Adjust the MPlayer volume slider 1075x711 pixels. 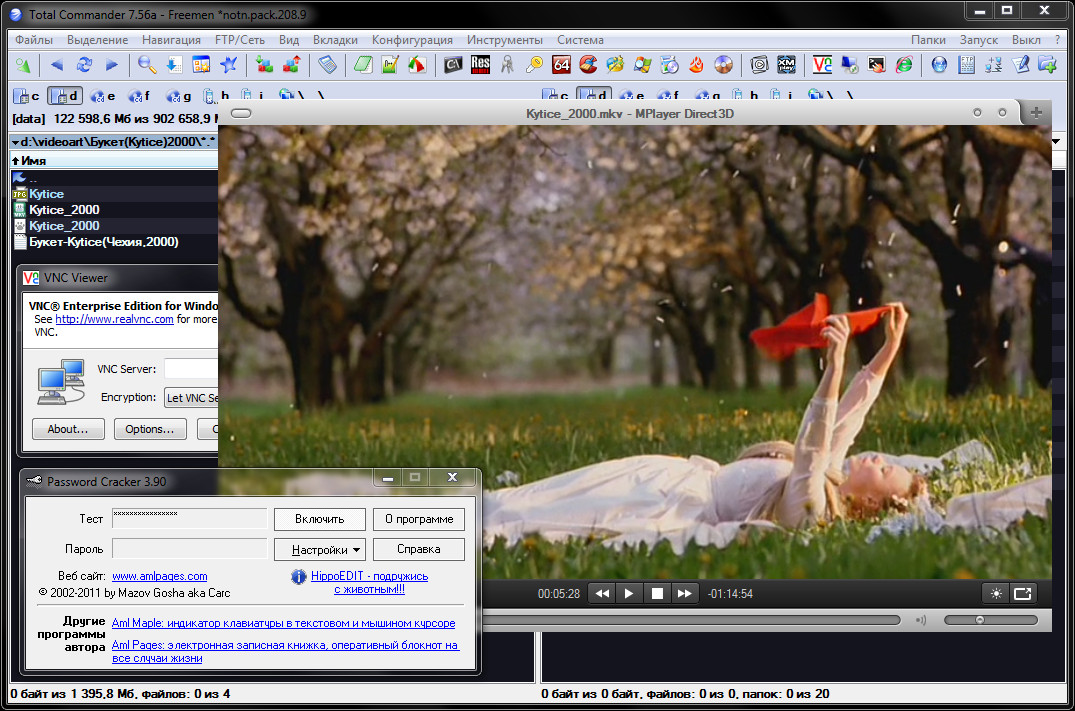coord(980,620)
